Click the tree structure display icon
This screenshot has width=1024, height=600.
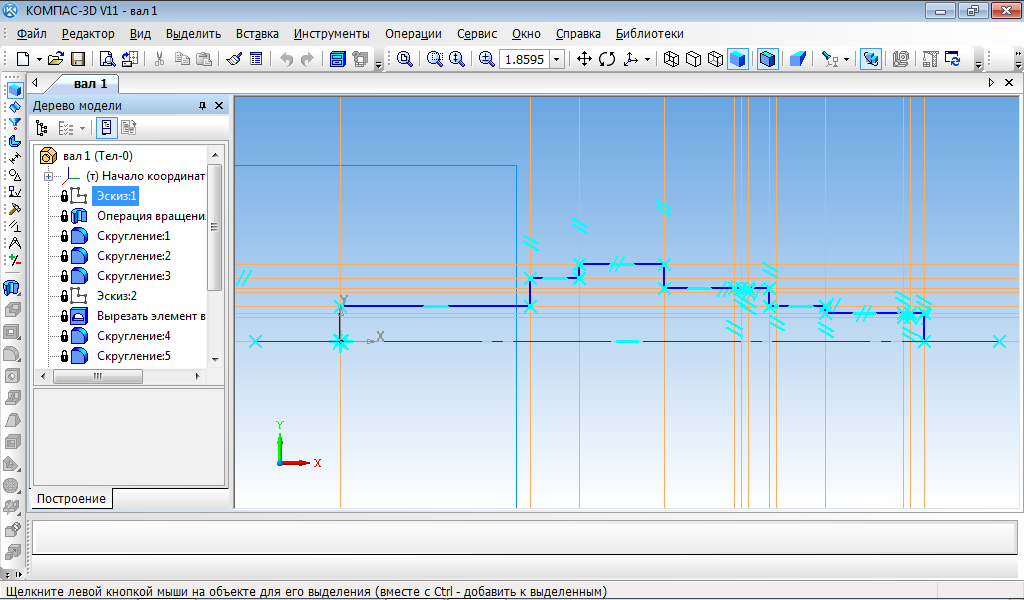click(x=42, y=128)
